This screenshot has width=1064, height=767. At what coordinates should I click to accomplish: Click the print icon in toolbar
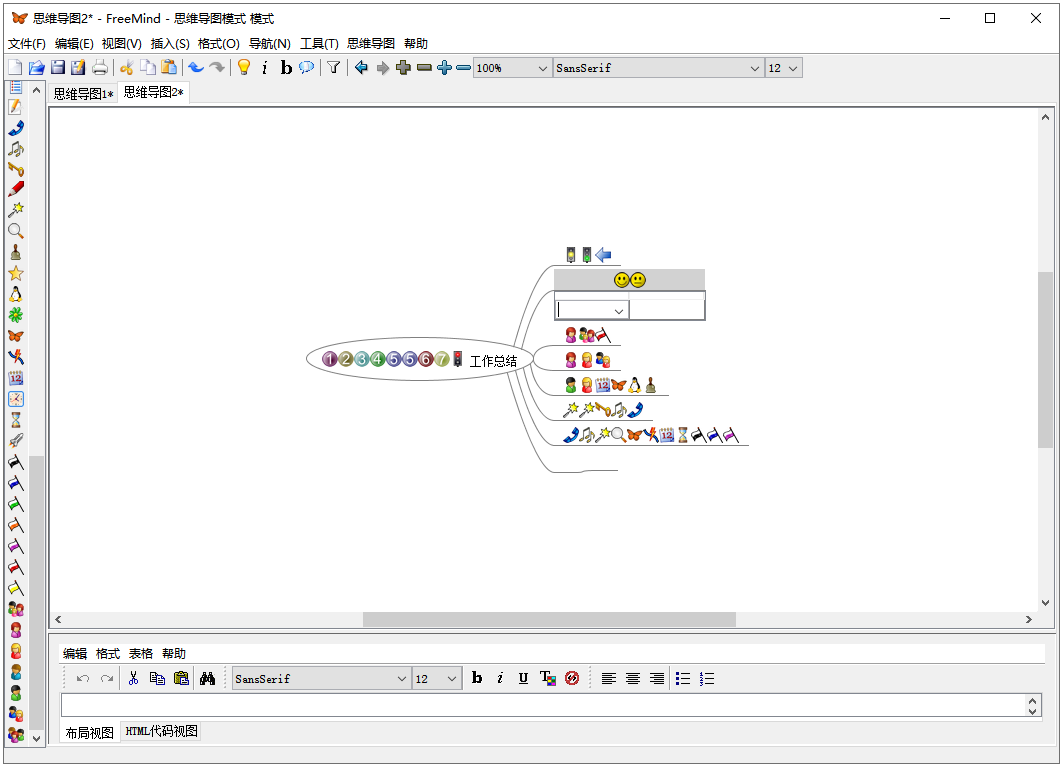(100, 68)
